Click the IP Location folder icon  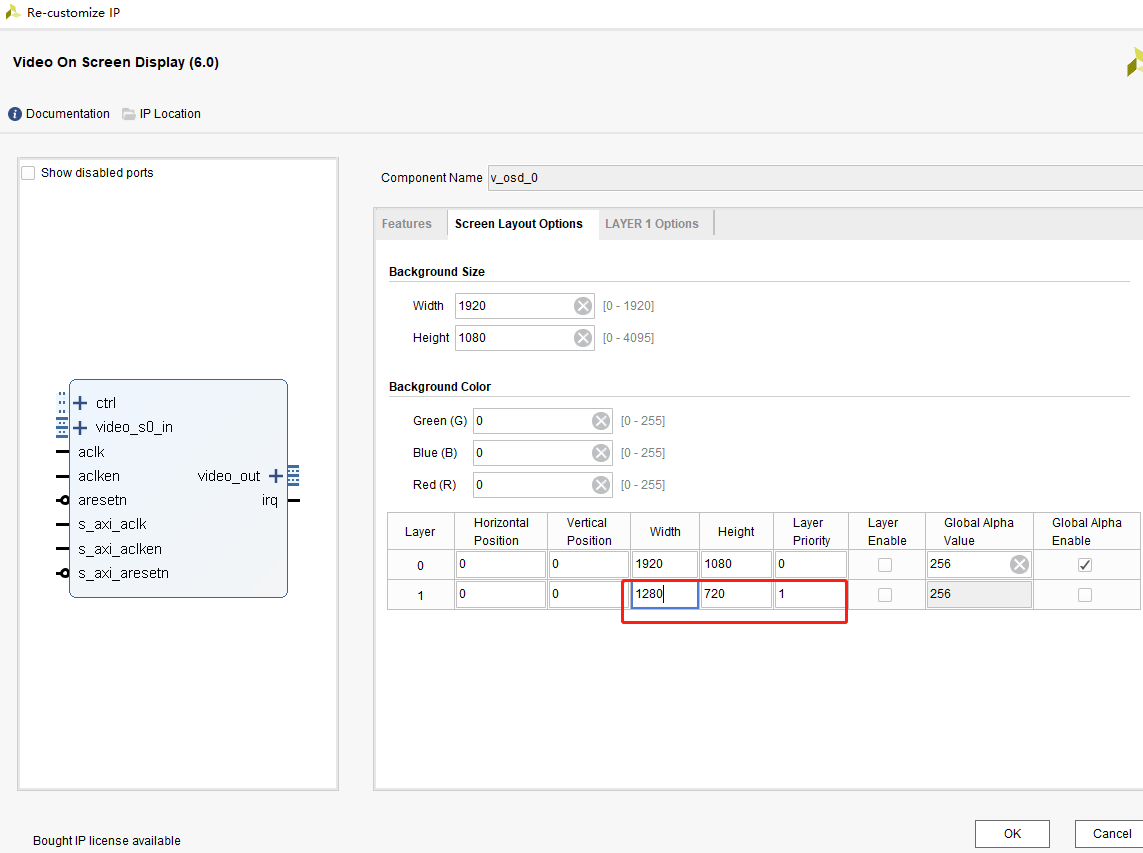[x=128, y=114]
